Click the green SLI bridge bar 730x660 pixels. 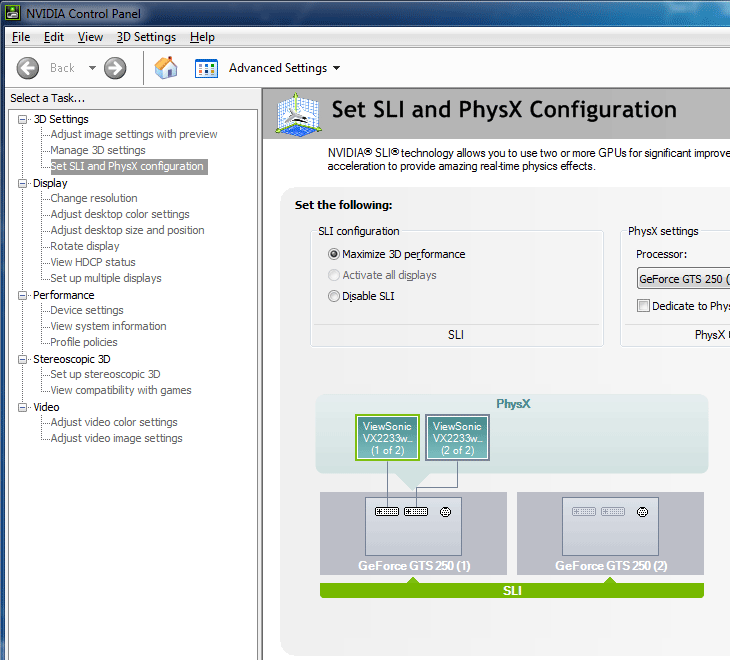(x=512, y=590)
